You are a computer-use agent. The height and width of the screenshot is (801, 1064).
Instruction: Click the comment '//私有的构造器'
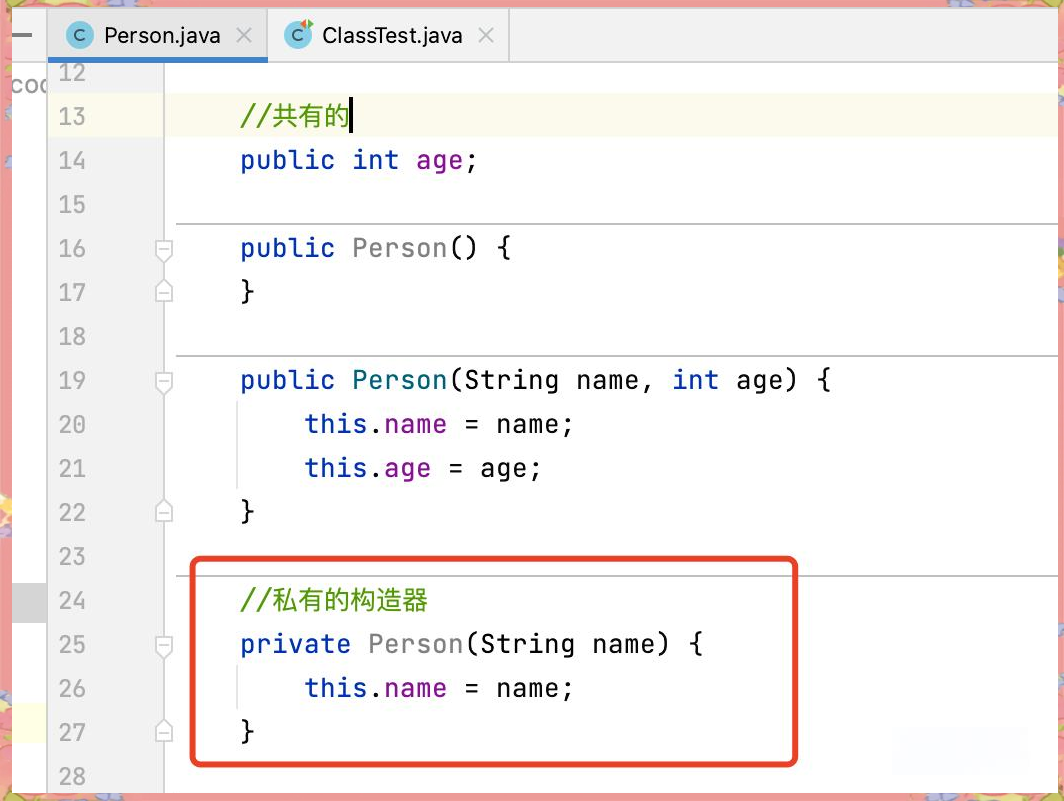(334, 600)
